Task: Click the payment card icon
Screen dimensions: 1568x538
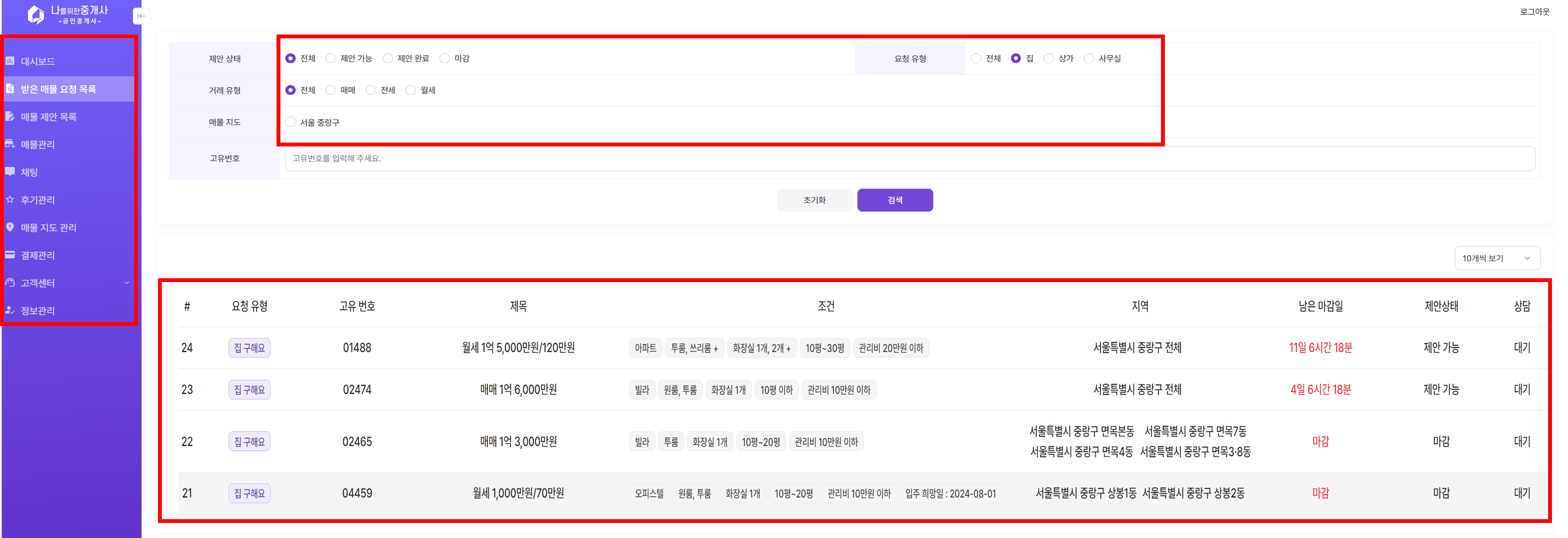Action: coord(10,255)
